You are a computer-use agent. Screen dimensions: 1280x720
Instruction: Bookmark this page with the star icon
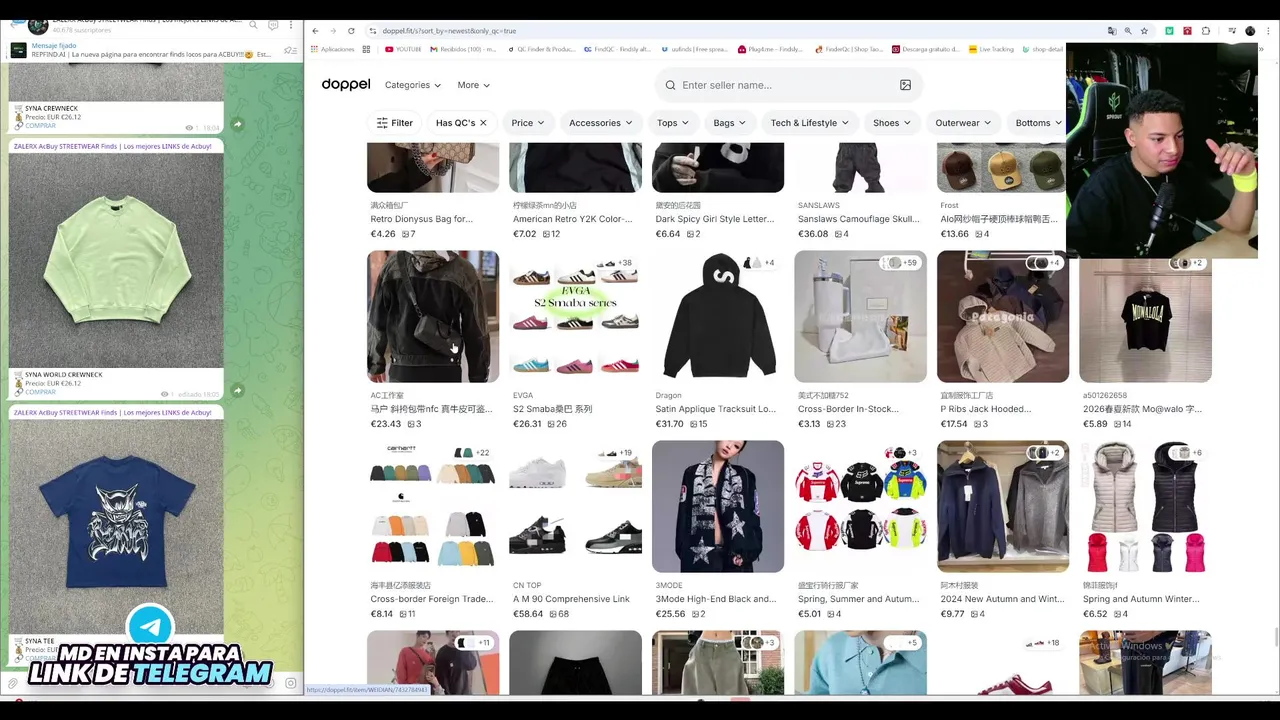1145,31
